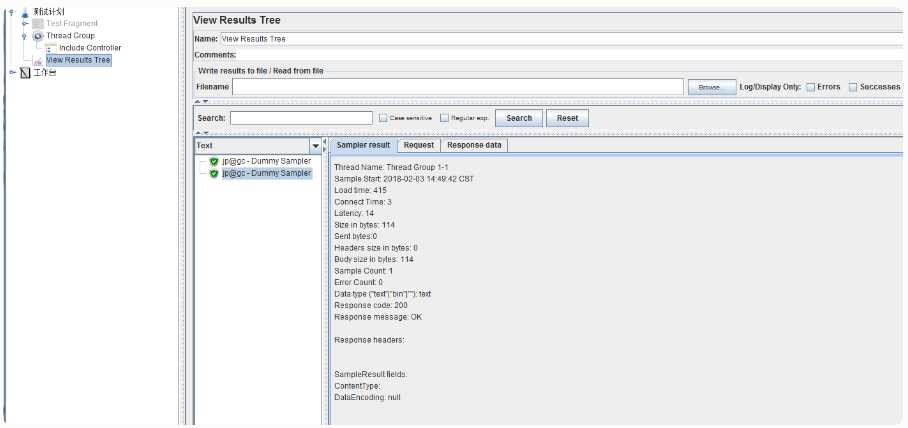Screen dimensions: 908x428
Task: Expand the Test Fragment node
Action: click(x=25, y=24)
